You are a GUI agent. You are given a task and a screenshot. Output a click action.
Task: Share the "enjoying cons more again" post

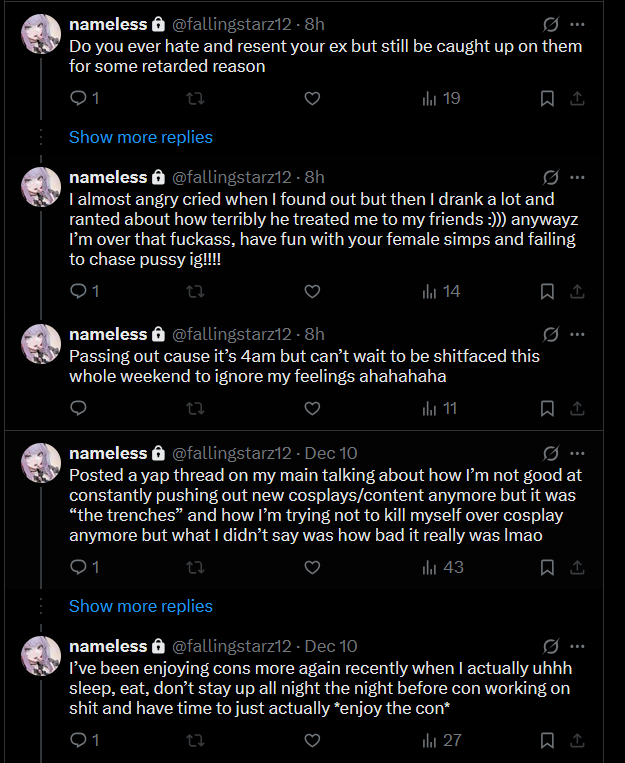[577, 740]
